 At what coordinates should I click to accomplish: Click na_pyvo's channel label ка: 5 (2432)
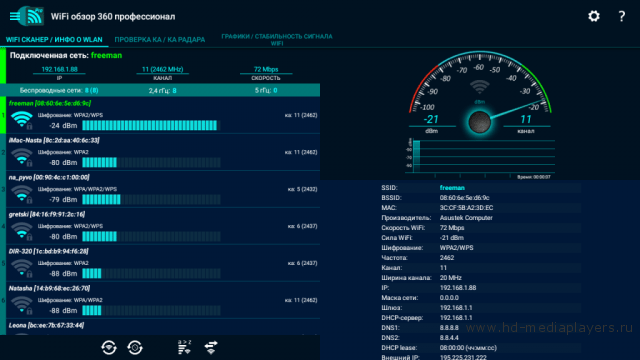point(302,189)
